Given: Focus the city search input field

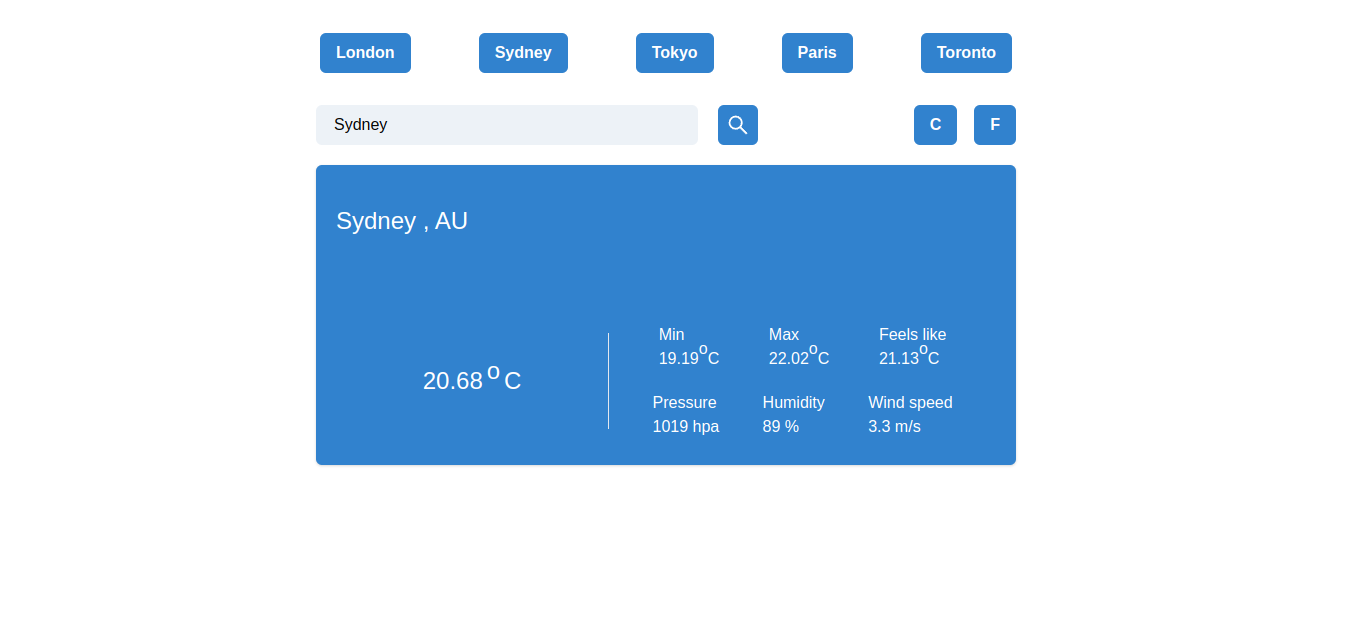Looking at the screenshot, I should pos(506,125).
